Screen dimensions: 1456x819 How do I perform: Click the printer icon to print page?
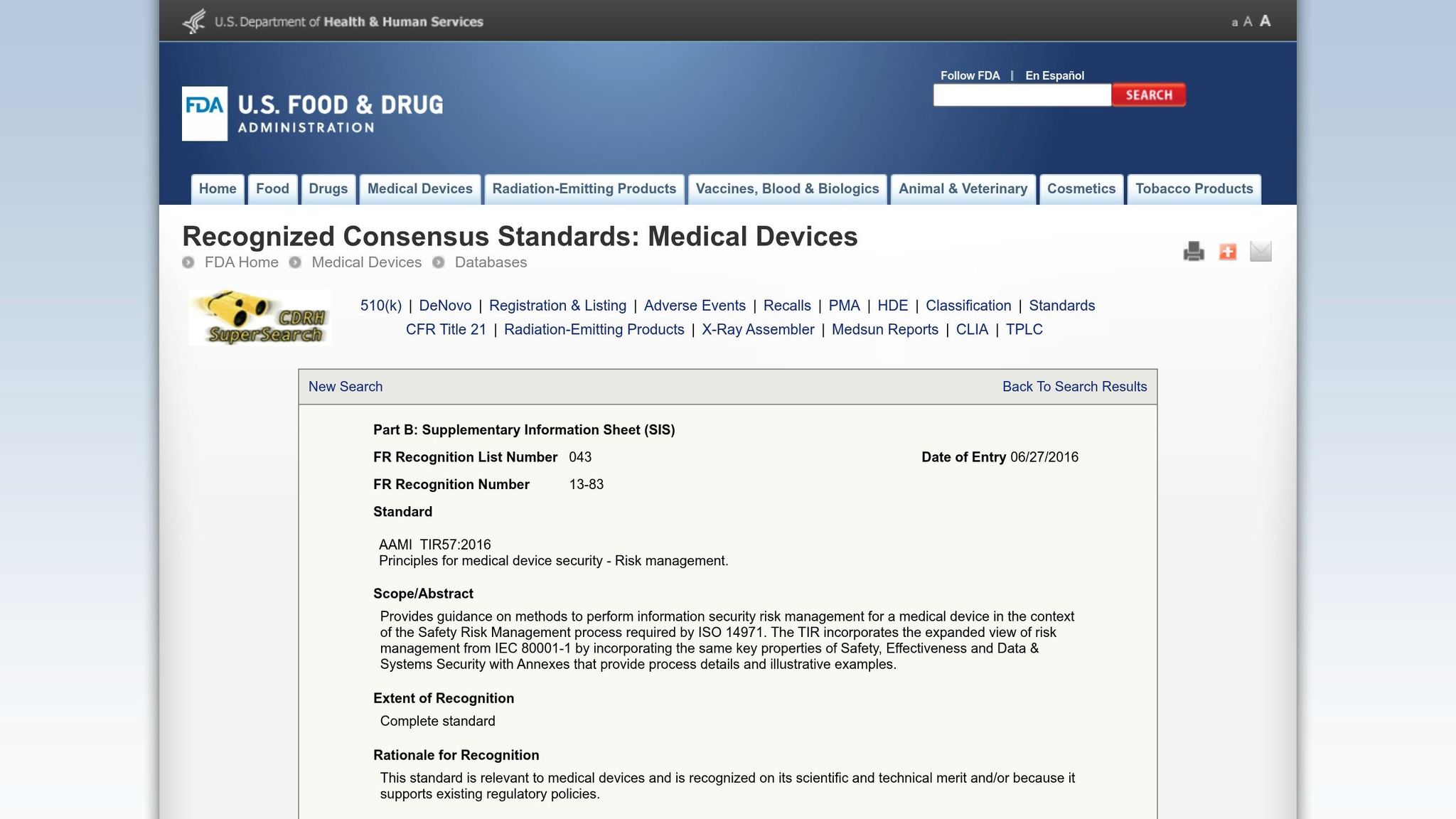(1194, 252)
